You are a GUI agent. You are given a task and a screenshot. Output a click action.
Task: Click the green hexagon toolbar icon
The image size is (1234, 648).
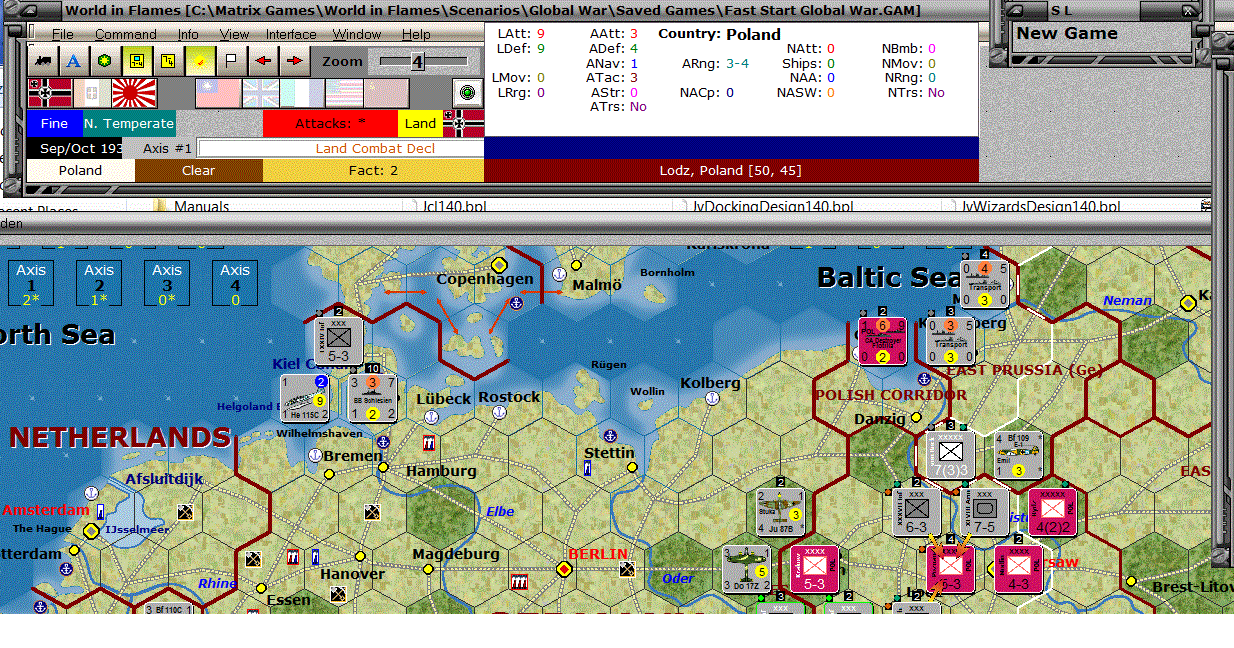pos(104,61)
